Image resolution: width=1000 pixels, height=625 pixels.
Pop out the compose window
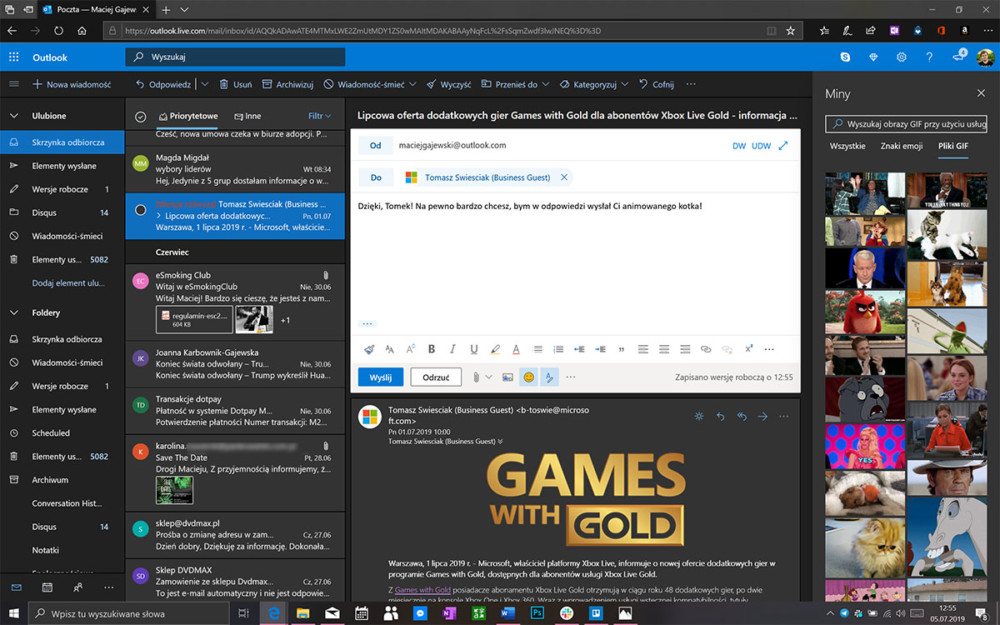[783, 145]
